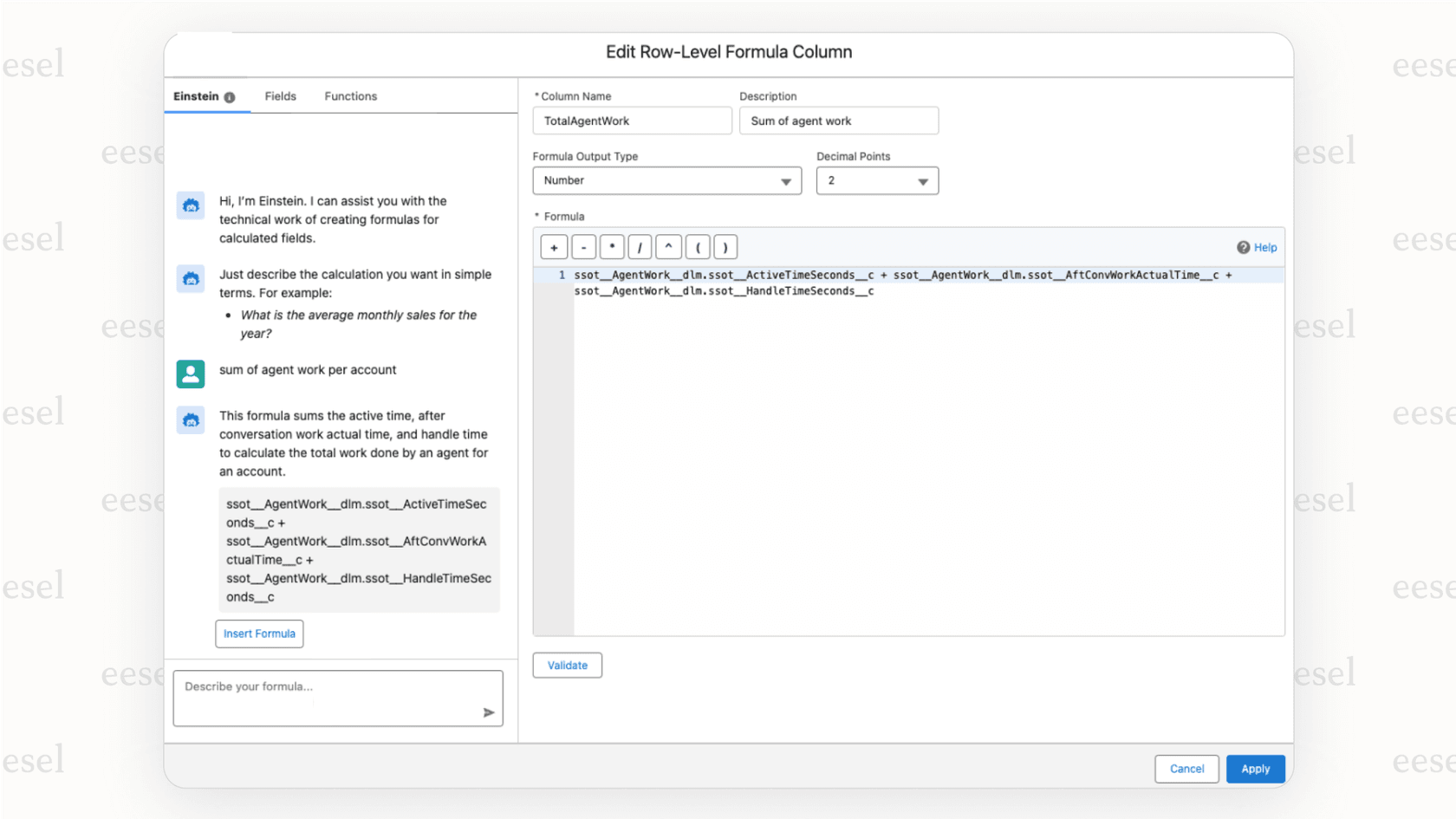1456x819 pixels.
Task: Open the Functions tab
Action: click(351, 96)
